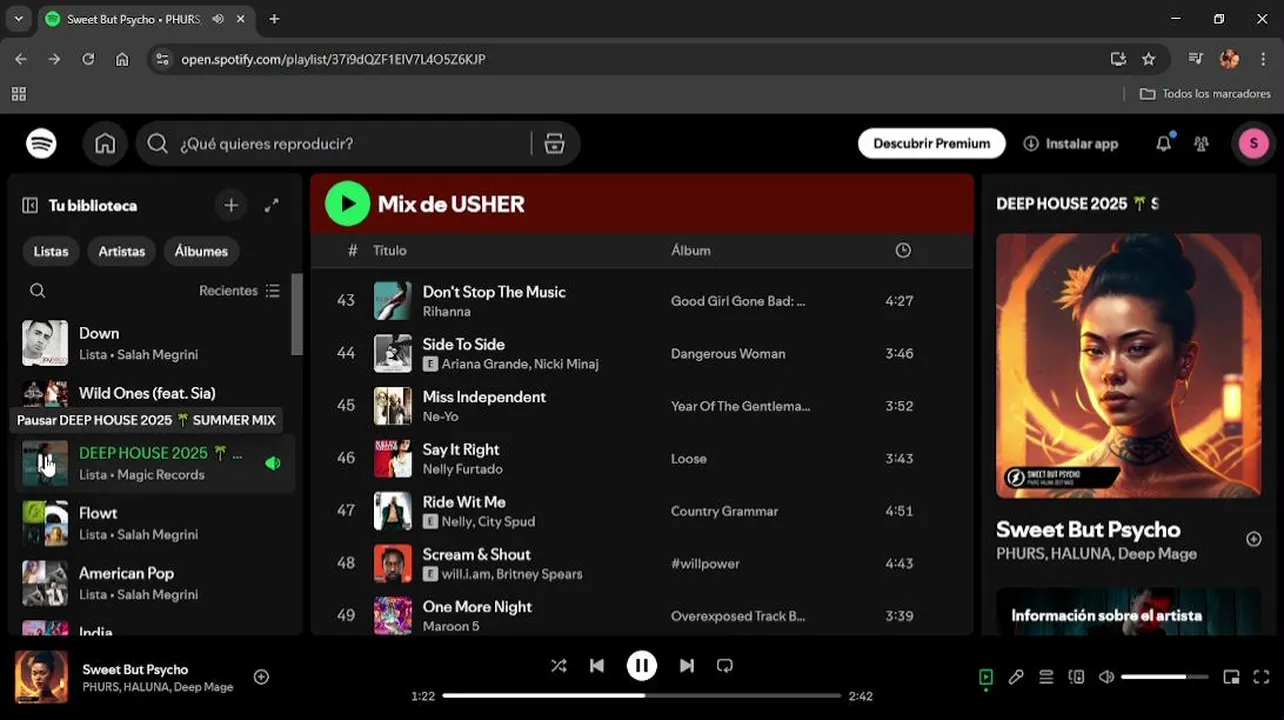The width and height of the screenshot is (1284, 720).
Task: Expand library to full view arrow
Action: (x=271, y=205)
